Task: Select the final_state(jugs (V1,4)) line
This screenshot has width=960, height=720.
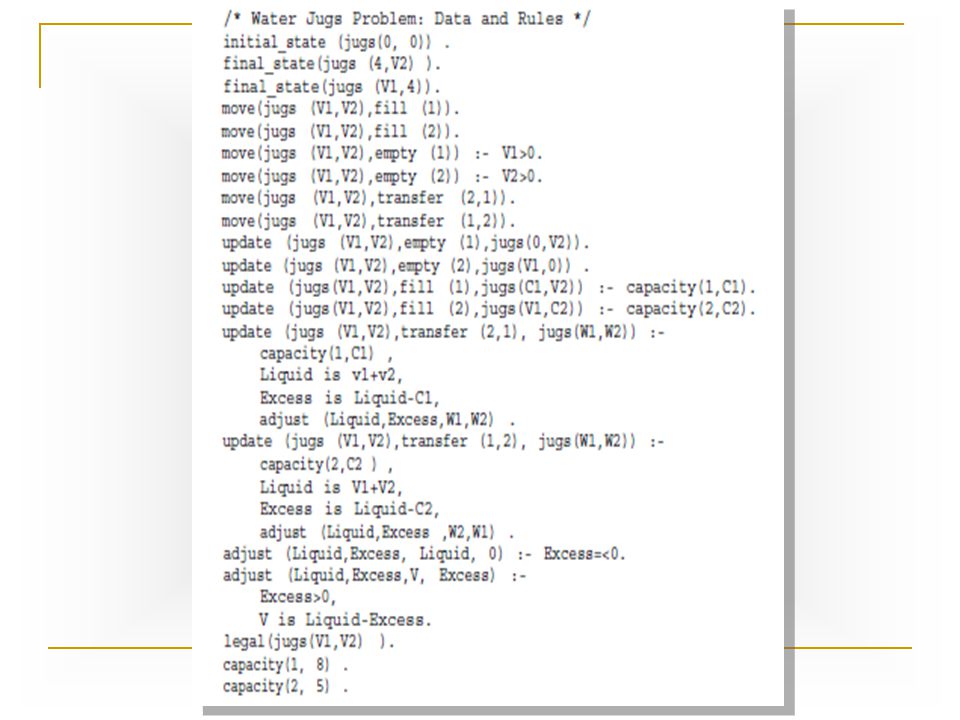Action: [x=332, y=86]
